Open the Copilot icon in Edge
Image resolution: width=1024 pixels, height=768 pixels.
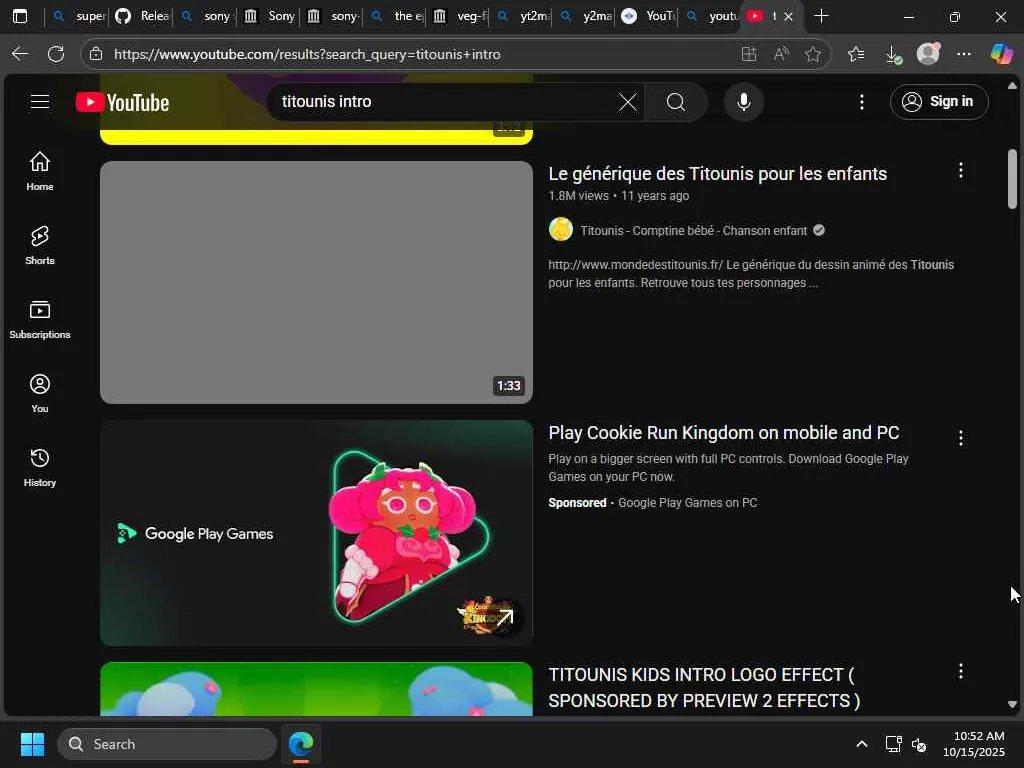click(x=1001, y=54)
